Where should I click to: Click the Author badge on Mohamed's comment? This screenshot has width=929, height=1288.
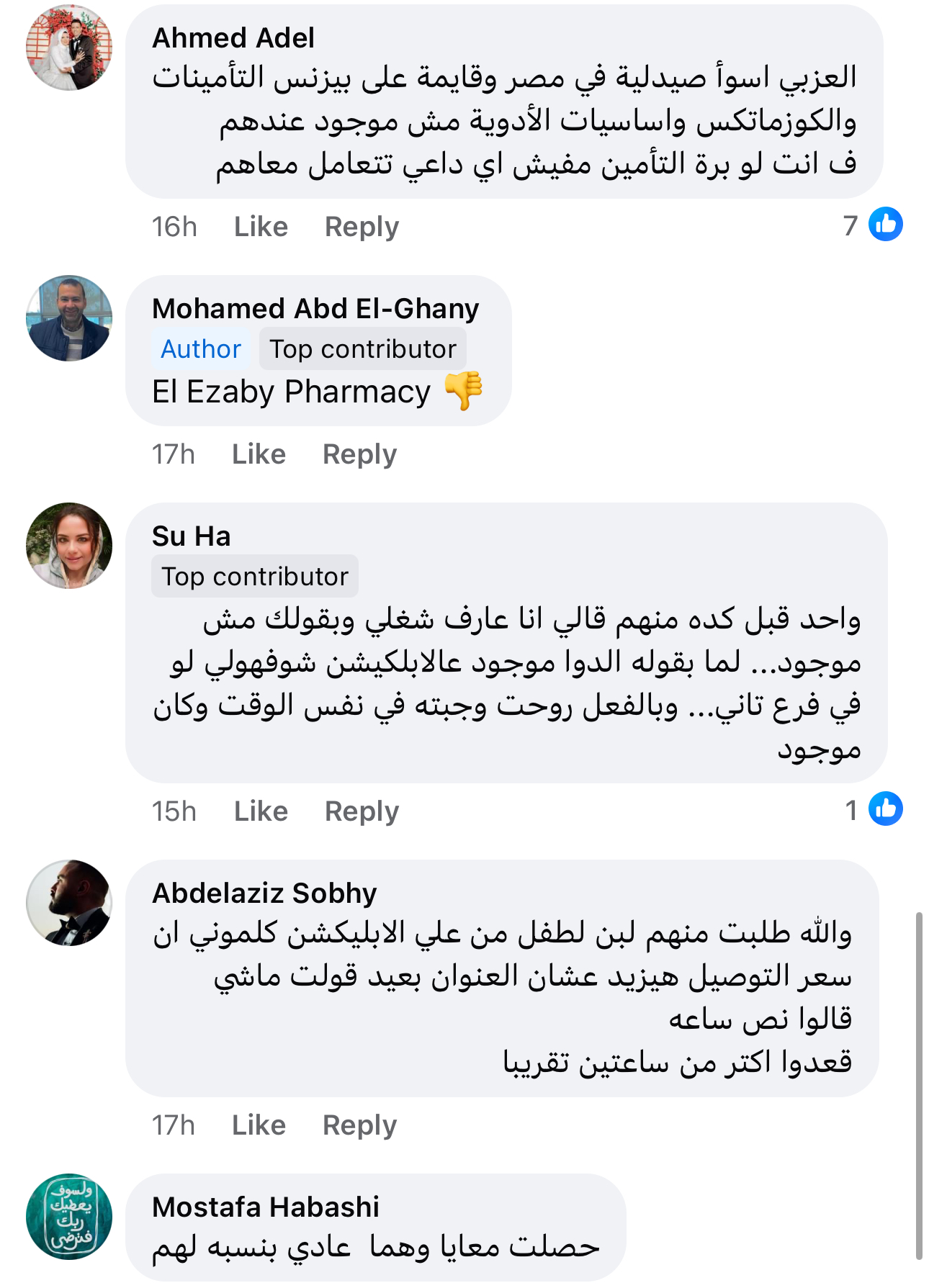(201, 349)
